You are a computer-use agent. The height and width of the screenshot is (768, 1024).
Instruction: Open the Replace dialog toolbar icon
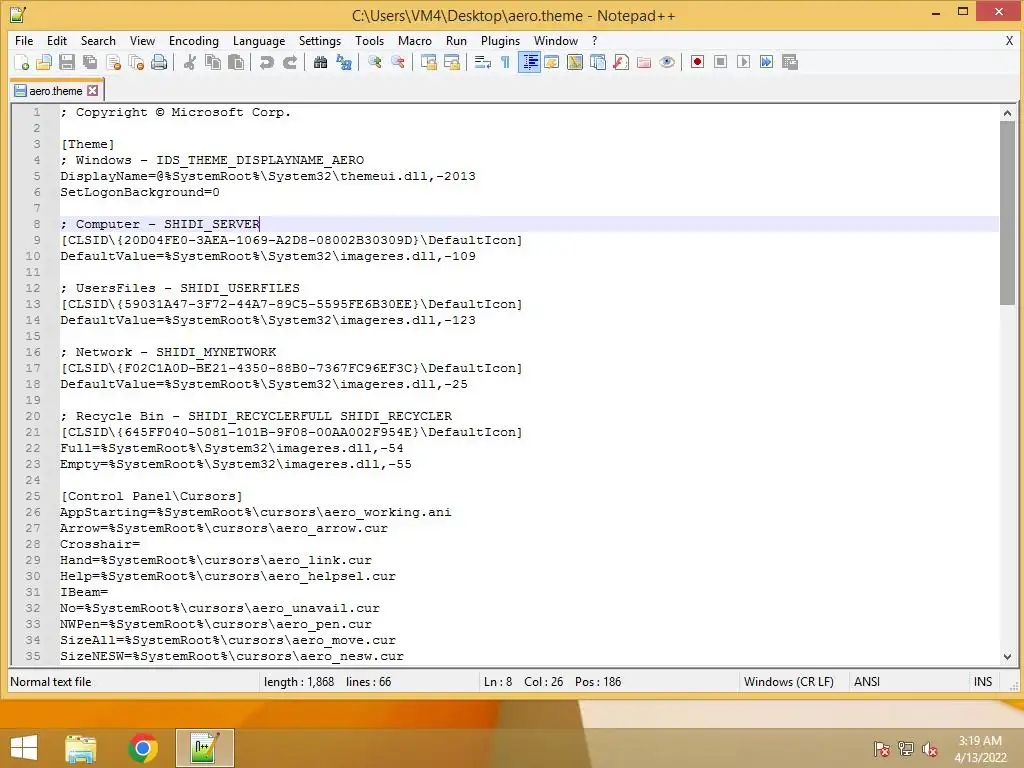(x=344, y=62)
